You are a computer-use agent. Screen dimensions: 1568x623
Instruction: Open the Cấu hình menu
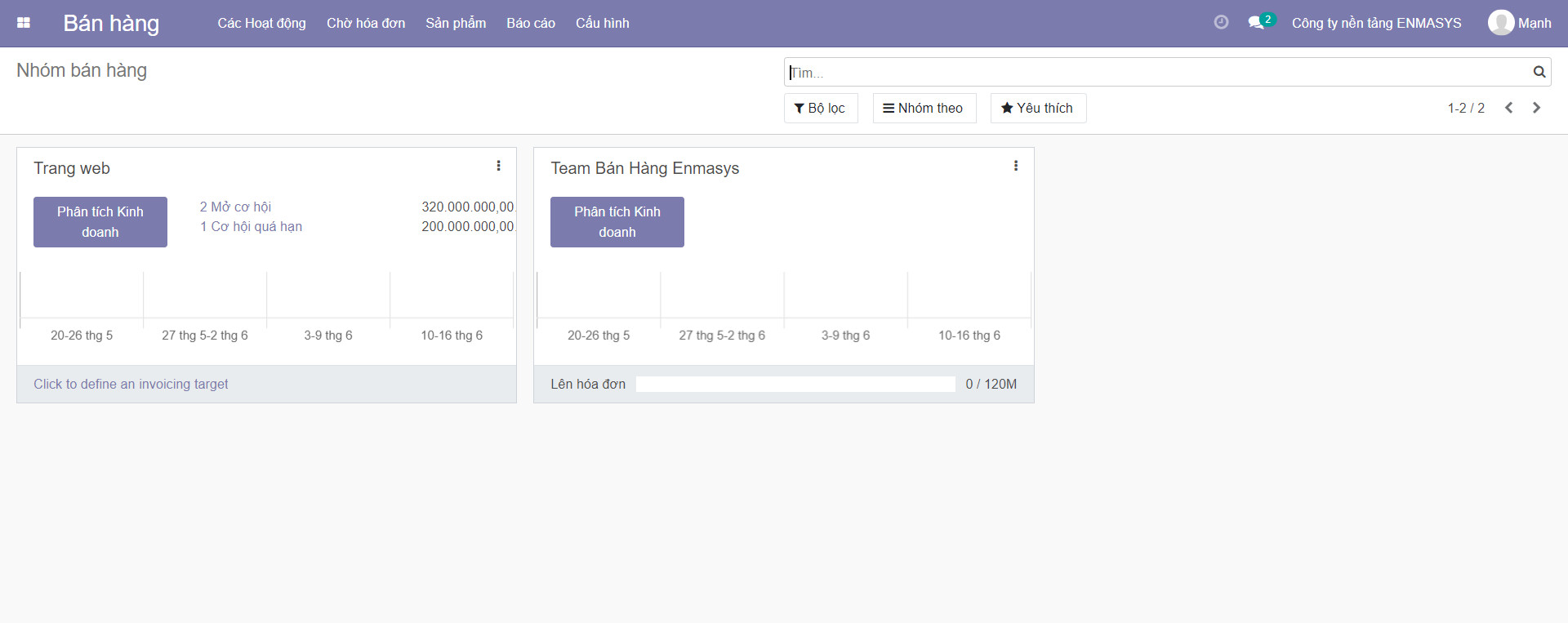click(602, 23)
